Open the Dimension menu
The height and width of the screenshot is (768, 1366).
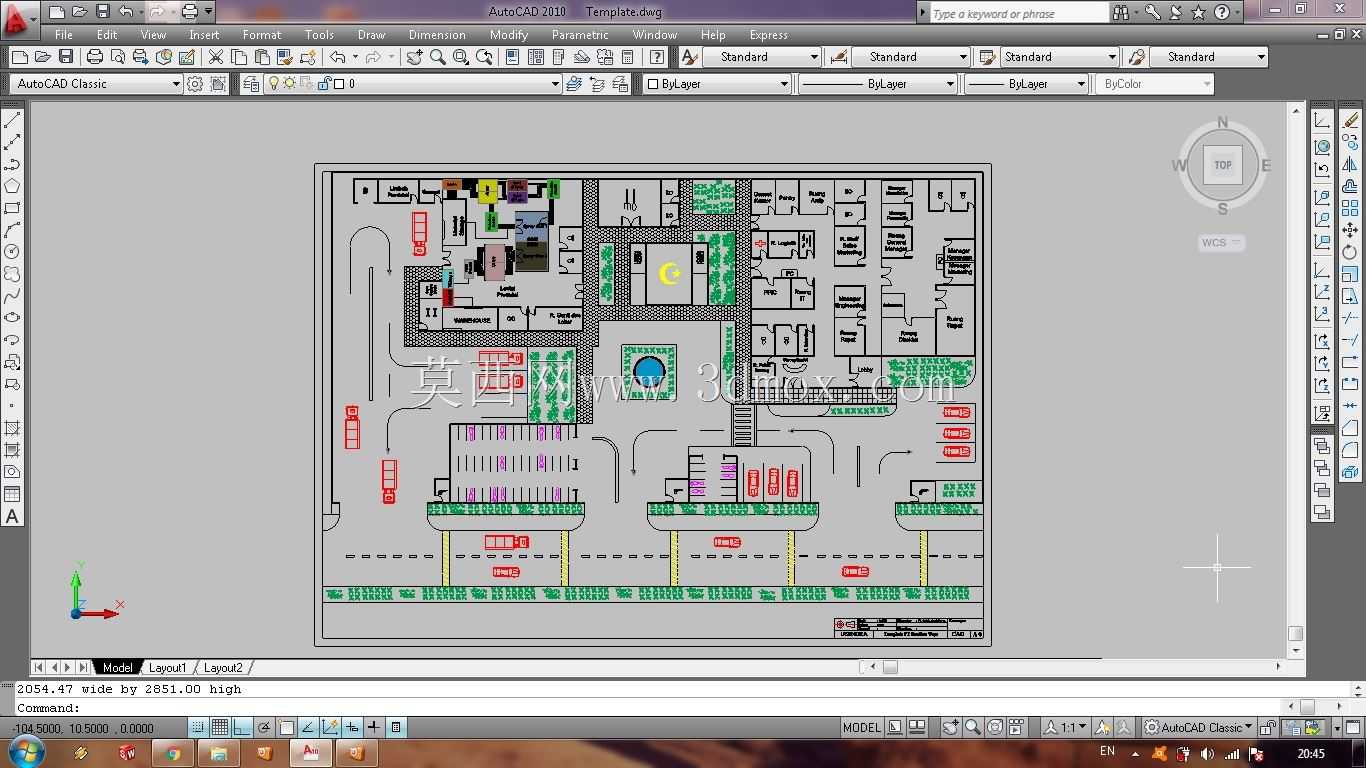[437, 34]
